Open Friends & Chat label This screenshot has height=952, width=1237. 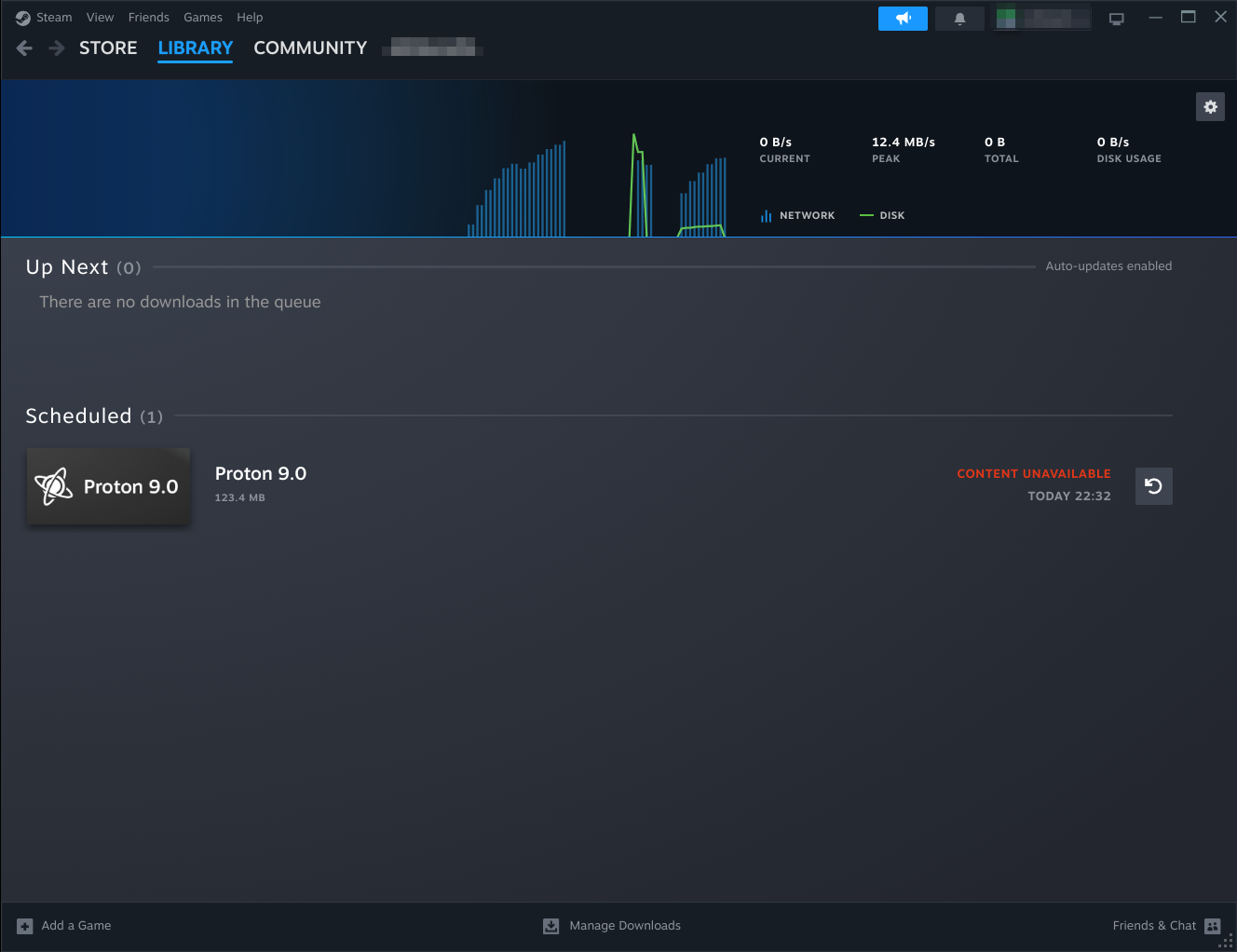1154,926
